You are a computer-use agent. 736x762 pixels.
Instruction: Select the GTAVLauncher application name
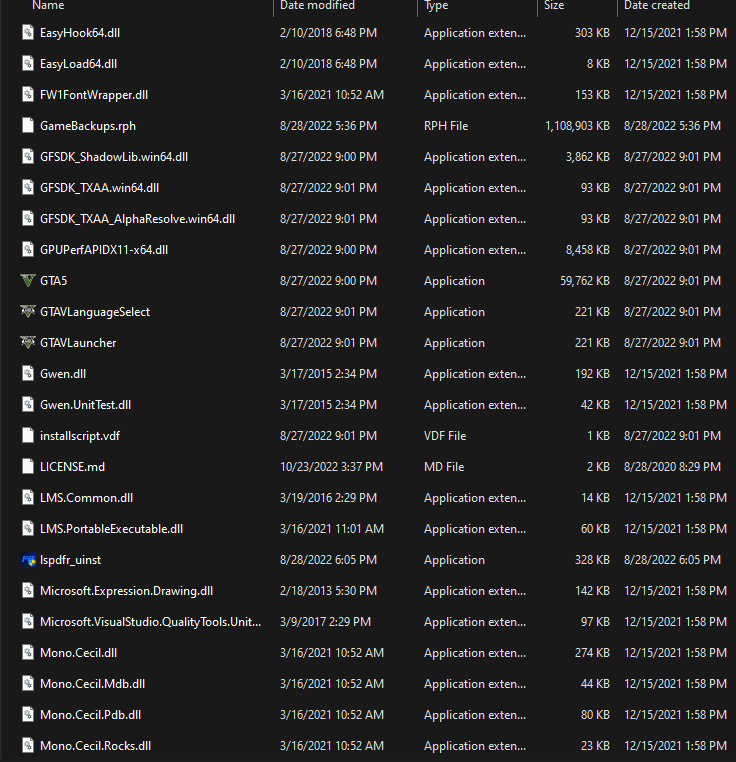[78, 343]
